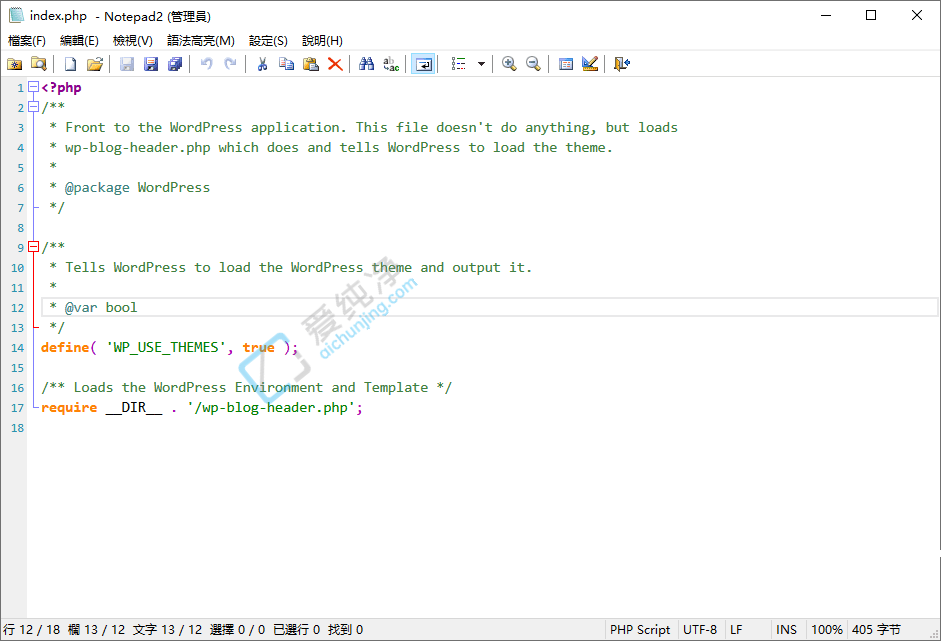Click the 找到 0 status entry
The width and height of the screenshot is (941, 641).
click(x=345, y=630)
